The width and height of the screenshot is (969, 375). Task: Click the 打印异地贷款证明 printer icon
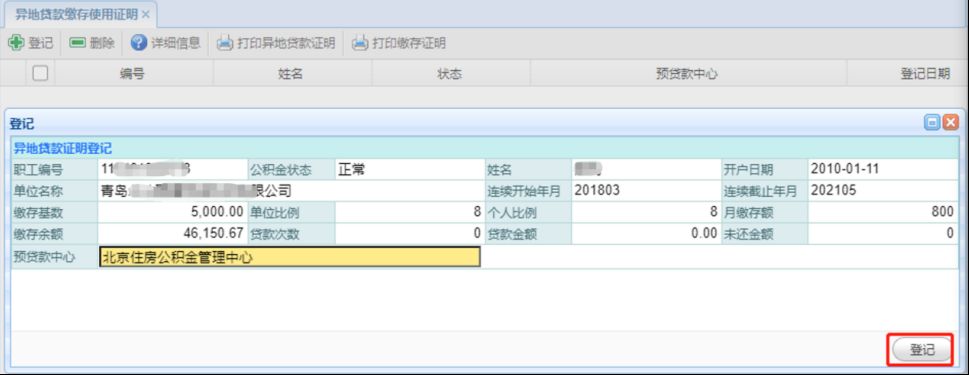tap(224, 43)
